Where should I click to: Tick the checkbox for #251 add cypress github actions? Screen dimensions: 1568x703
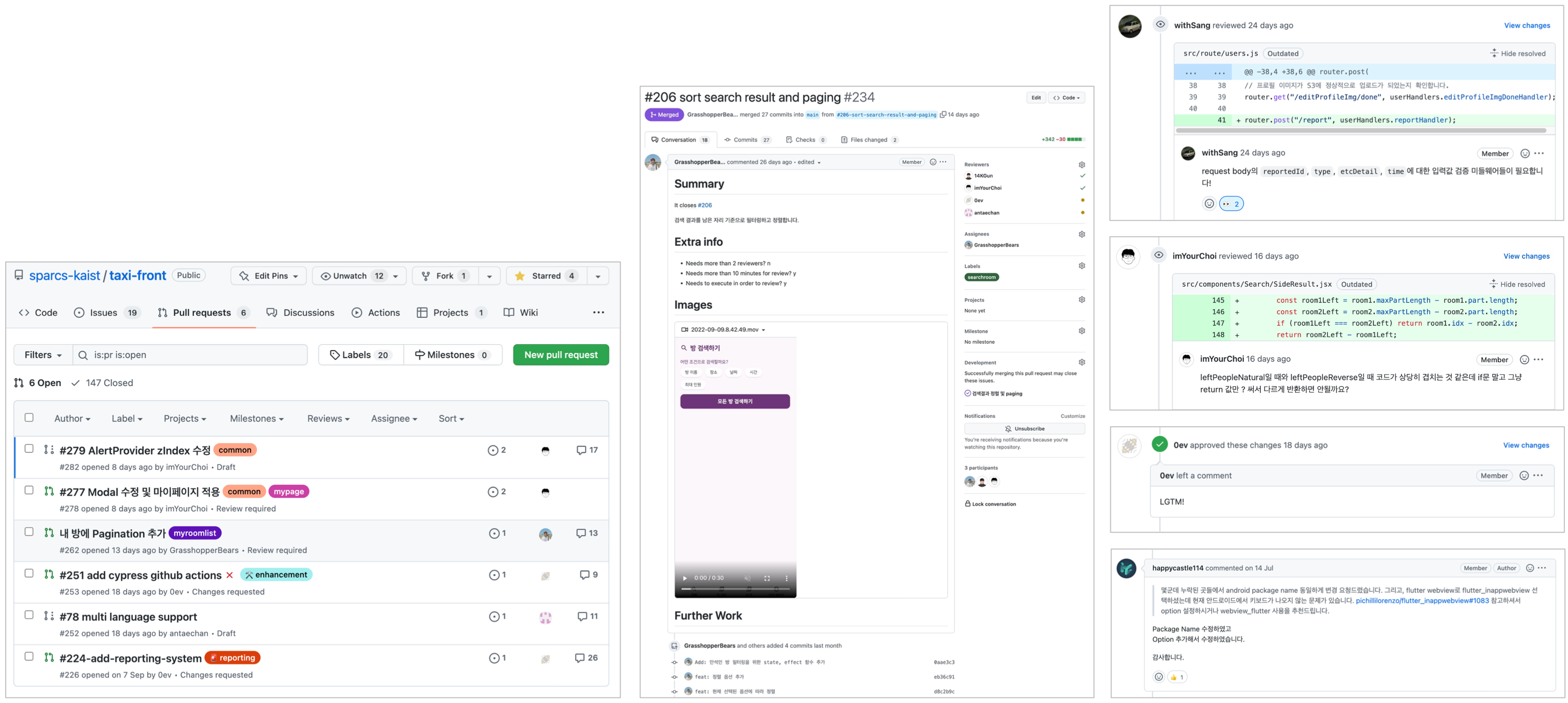coord(29,573)
